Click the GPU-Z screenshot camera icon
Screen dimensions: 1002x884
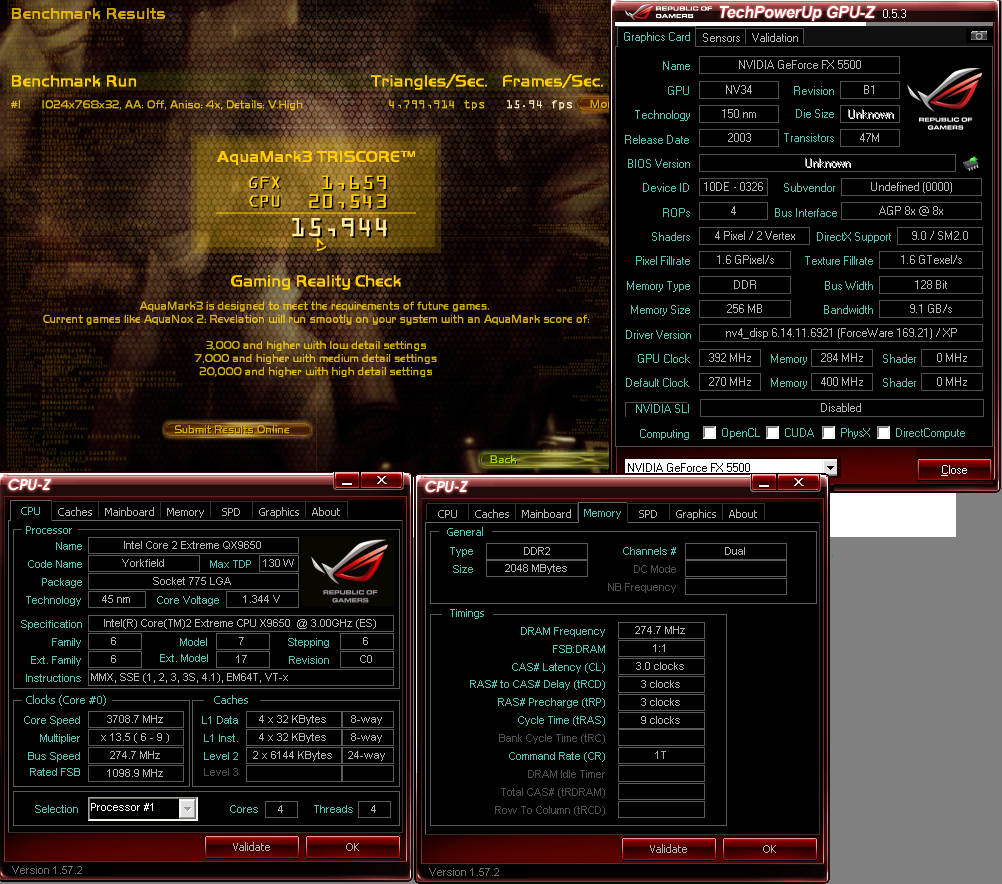coord(978,36)
